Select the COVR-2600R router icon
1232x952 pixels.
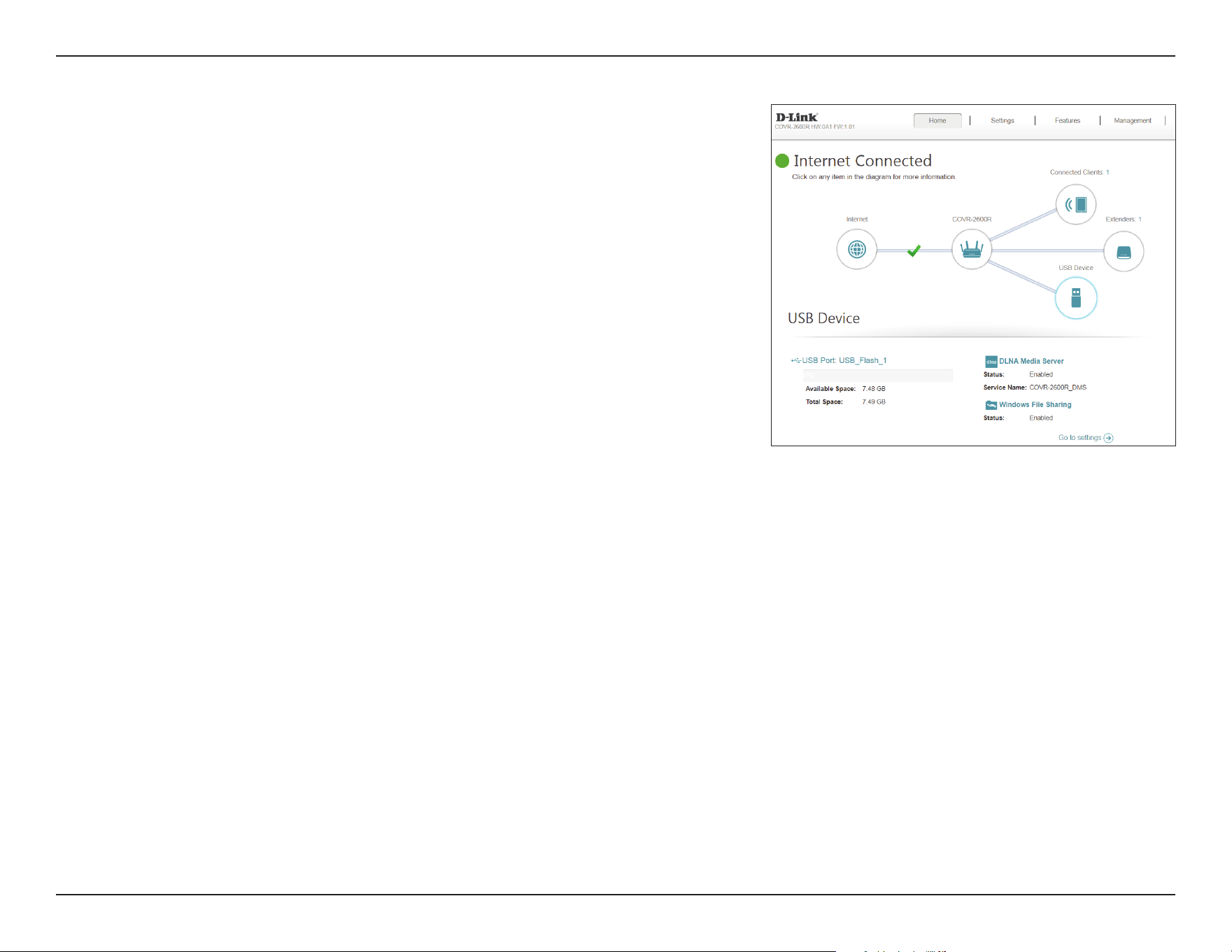972,249
